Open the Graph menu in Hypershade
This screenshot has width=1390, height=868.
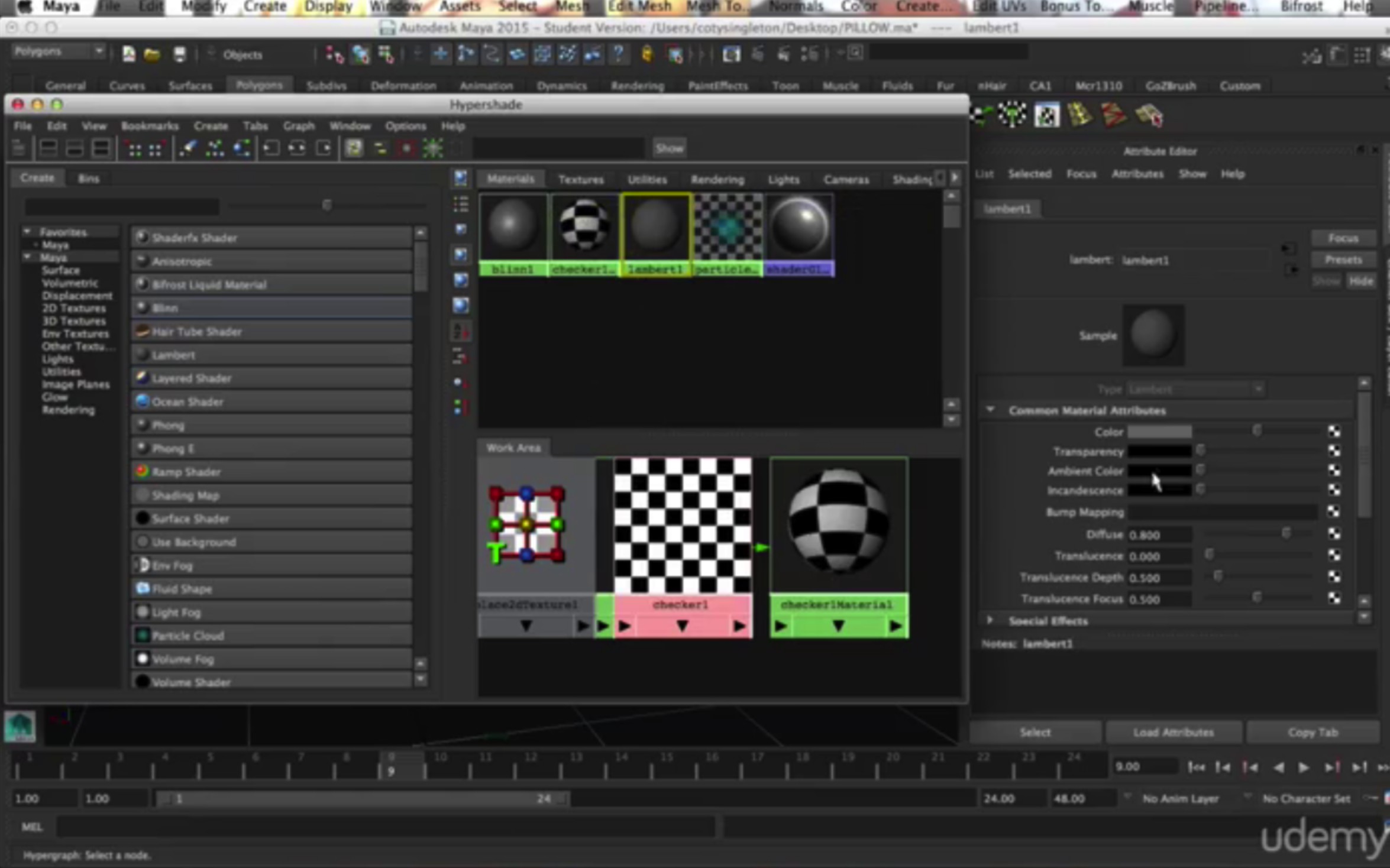[298, 126]
